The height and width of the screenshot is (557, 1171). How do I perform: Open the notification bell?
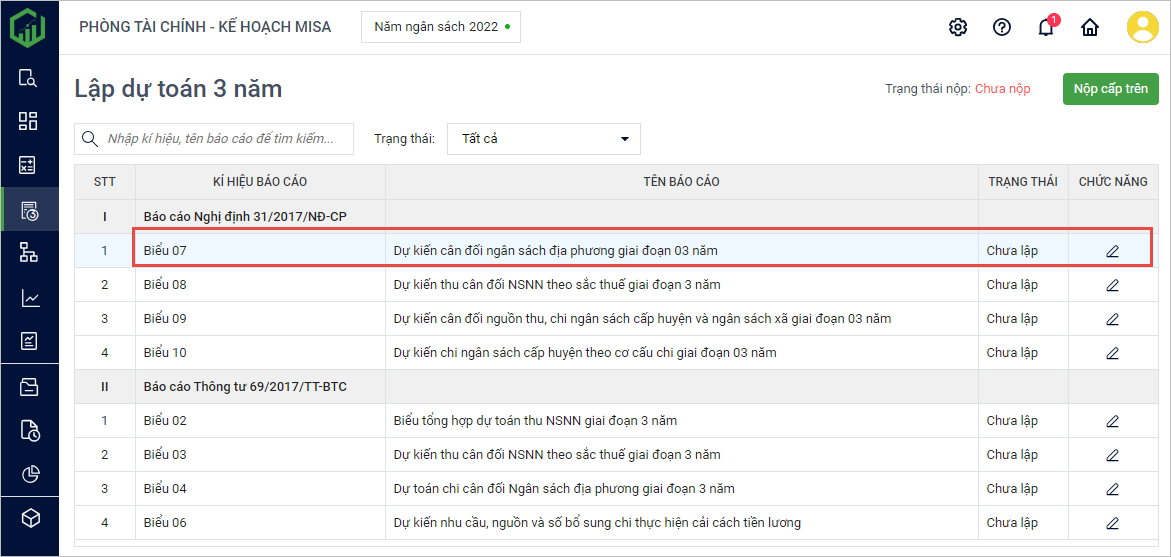point(1046,27)
